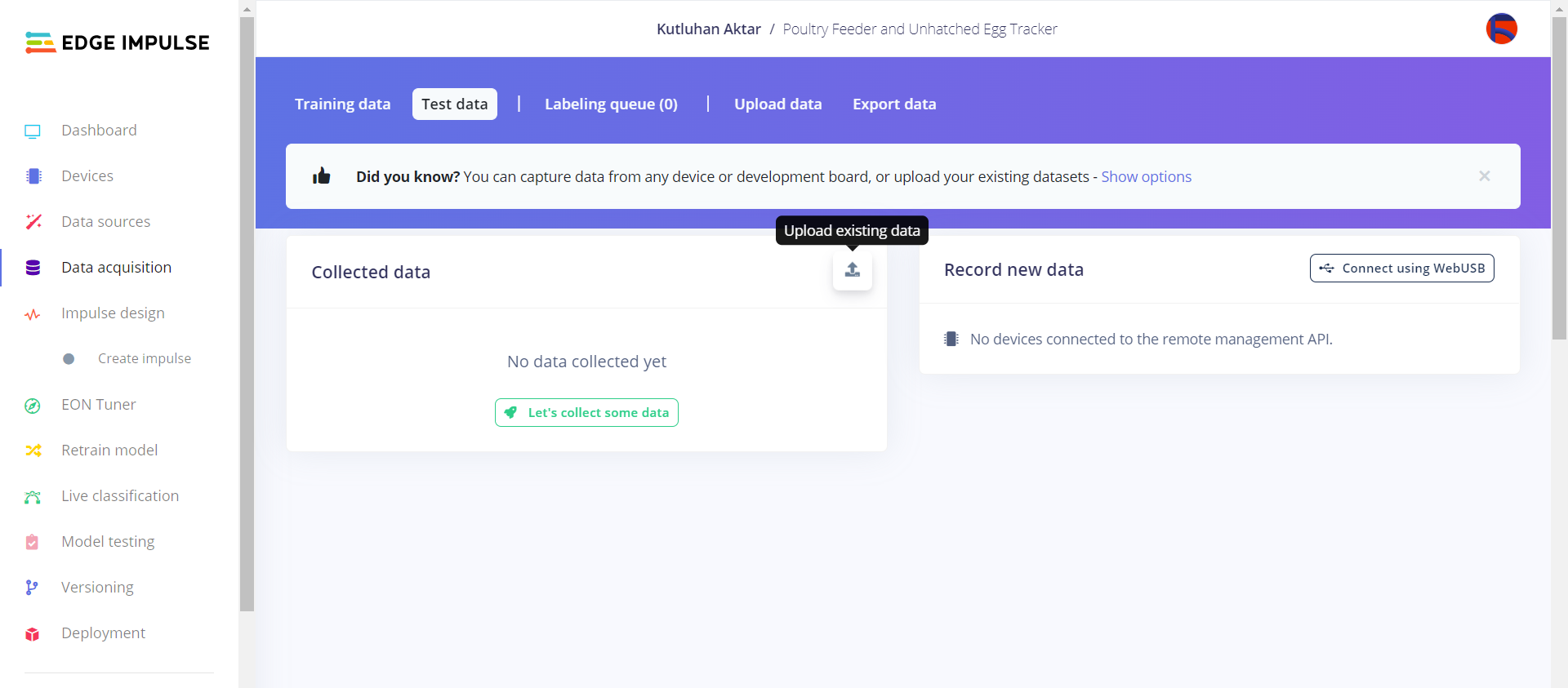This screenshot has height=688, width=1568.
Task: Click the Devices chip icon in sidebar
Action: [x=33, y=176]
